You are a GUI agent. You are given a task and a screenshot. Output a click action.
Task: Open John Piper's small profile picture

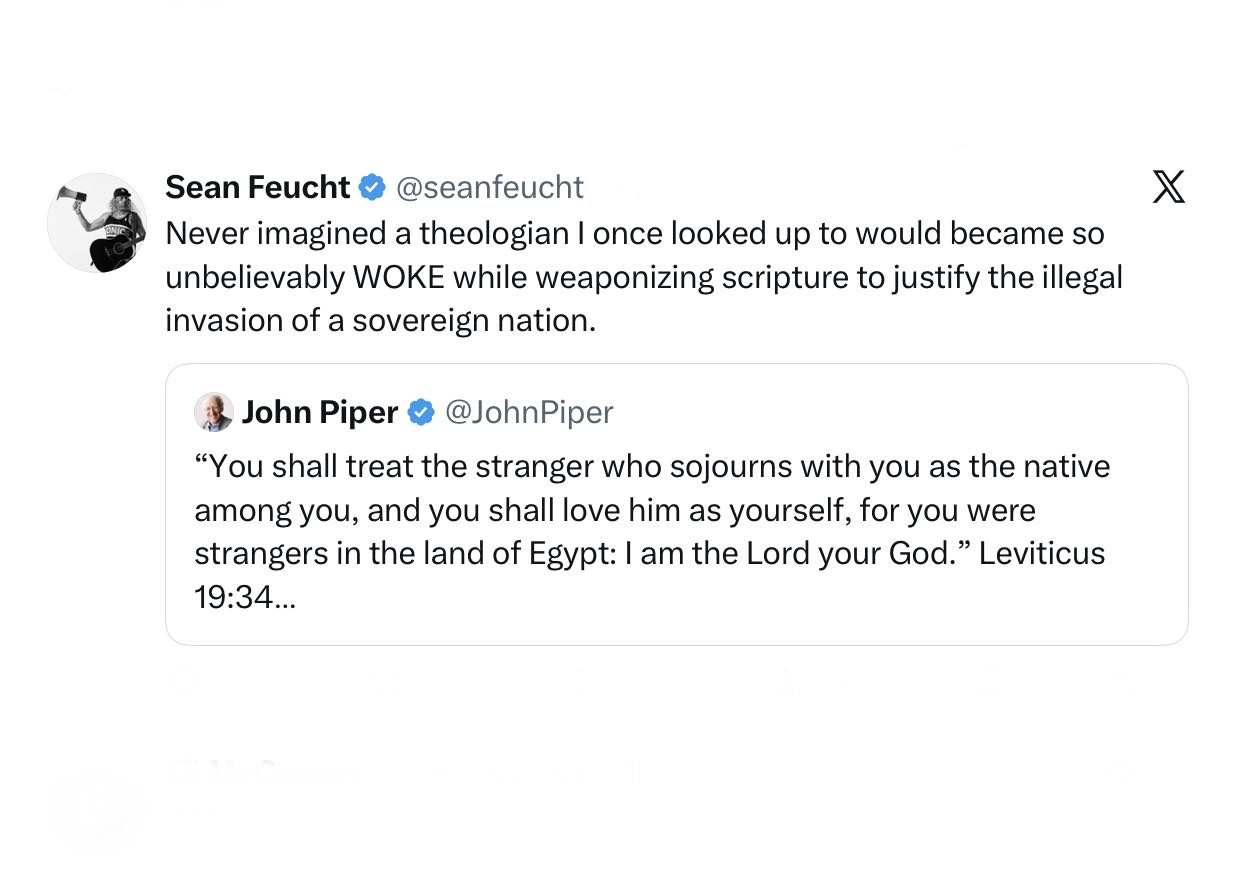click(214, 412)
